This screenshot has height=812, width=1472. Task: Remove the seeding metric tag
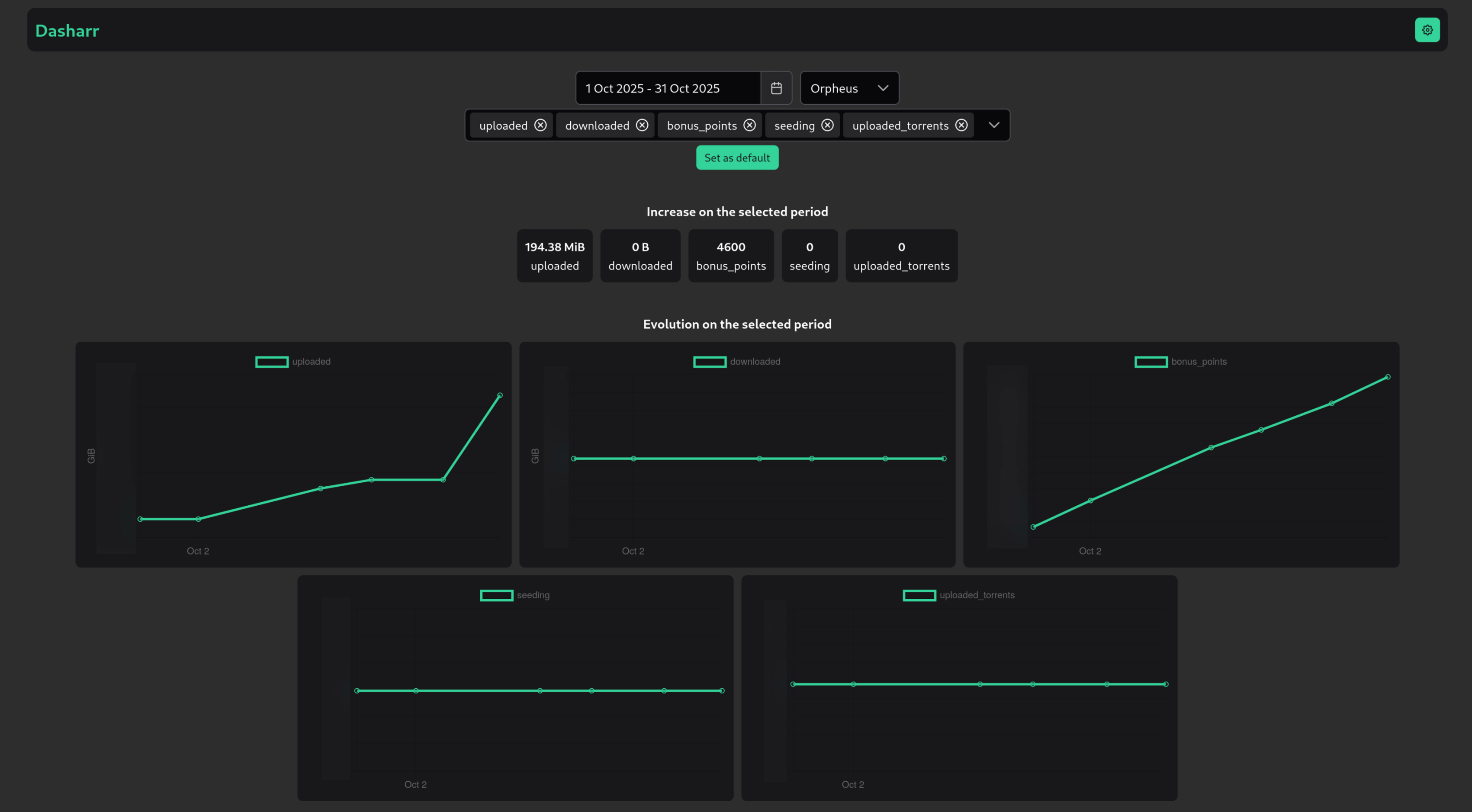tap(827, 125)
